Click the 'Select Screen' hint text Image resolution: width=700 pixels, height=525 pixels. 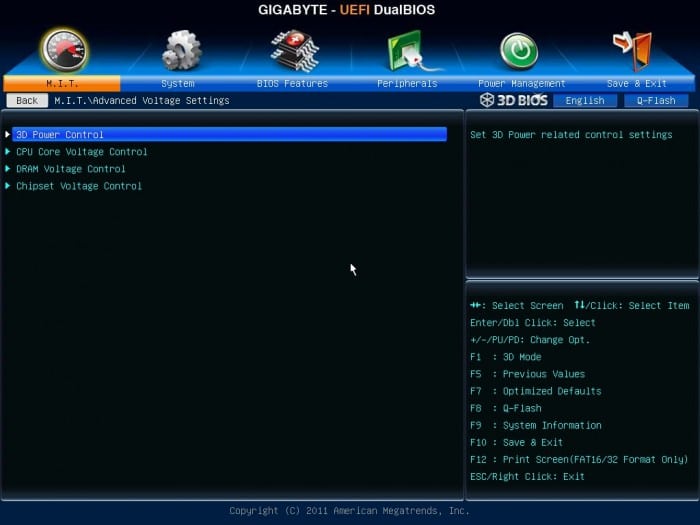(528, 305)
